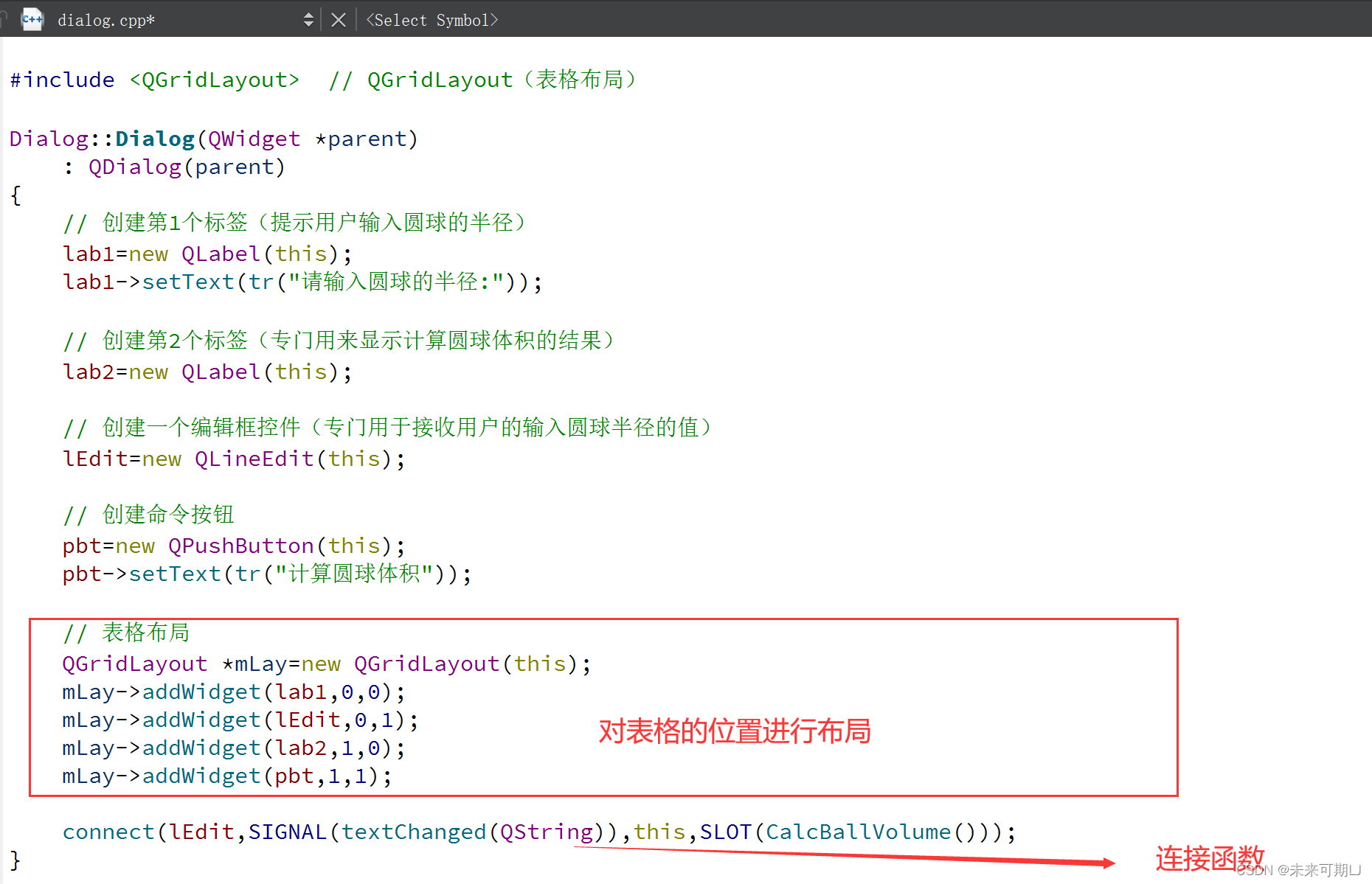Click the pbt=new QPushButton(this); line
1372x884 pixels.
coord(234,546)
